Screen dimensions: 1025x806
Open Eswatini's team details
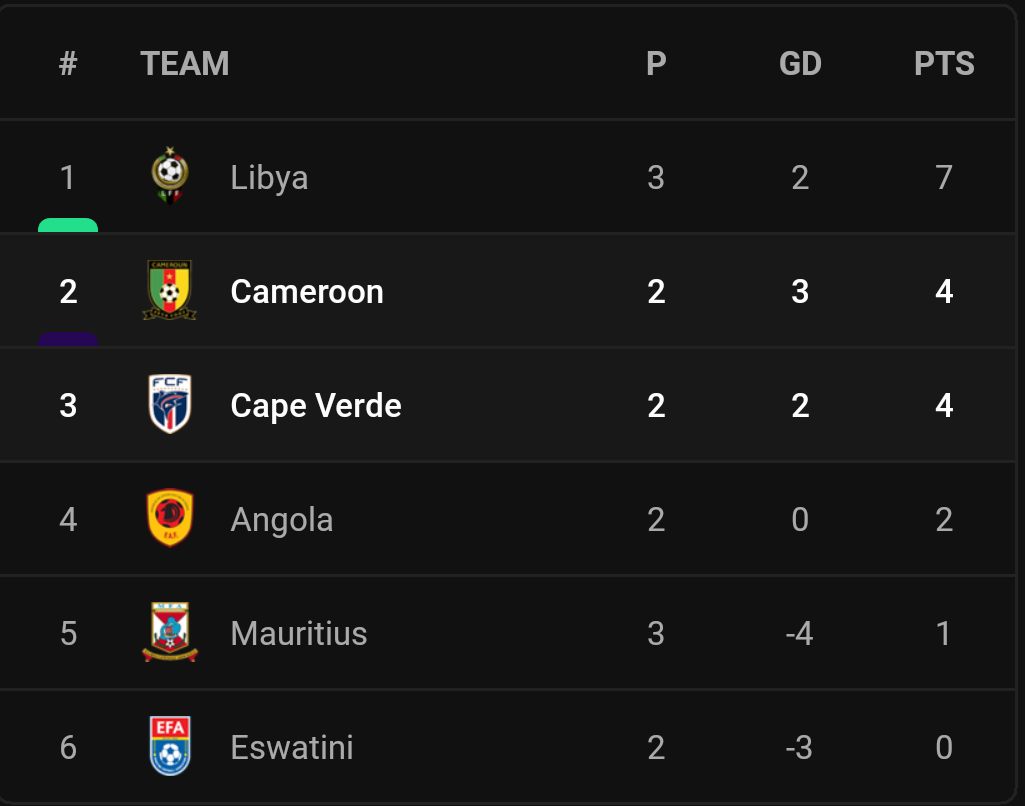point(291,747)
